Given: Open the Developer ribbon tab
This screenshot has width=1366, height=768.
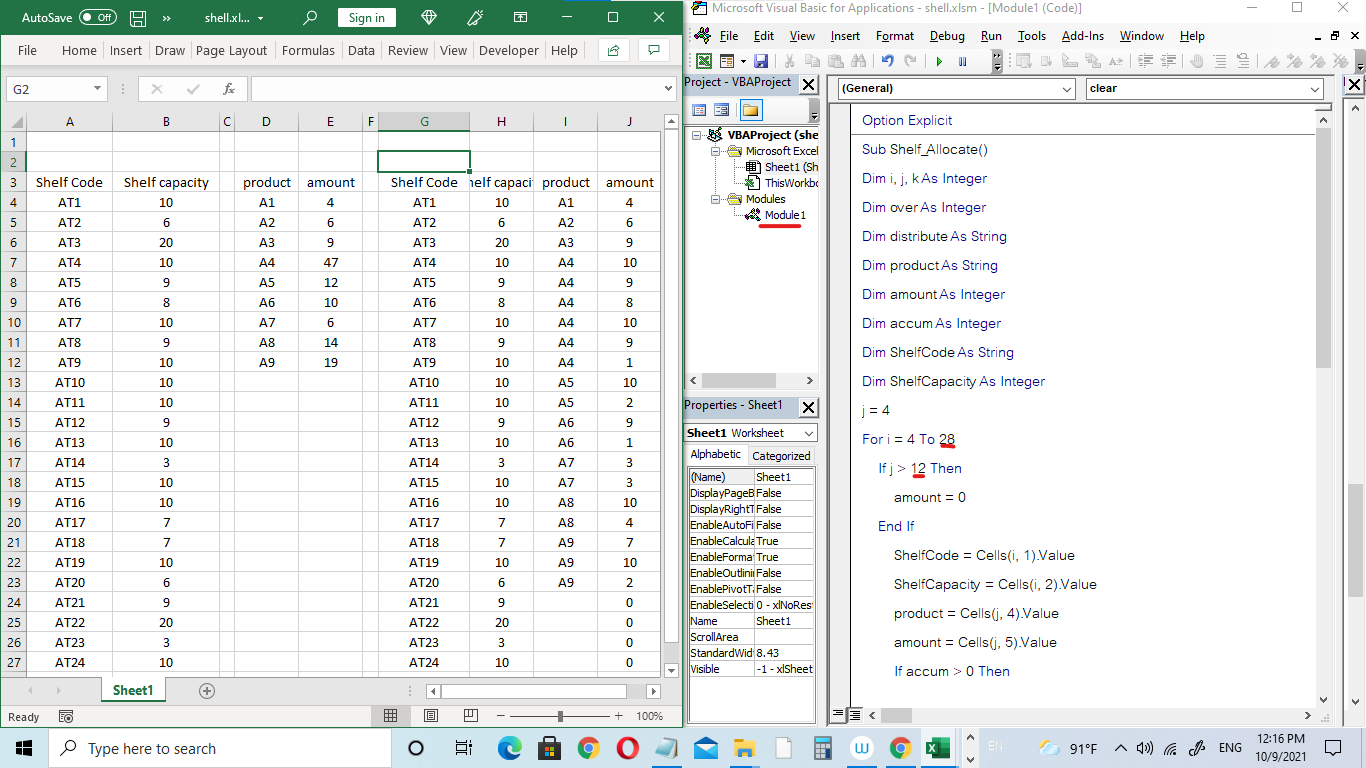Looking at the screenshot, I should tap(509, 50).
